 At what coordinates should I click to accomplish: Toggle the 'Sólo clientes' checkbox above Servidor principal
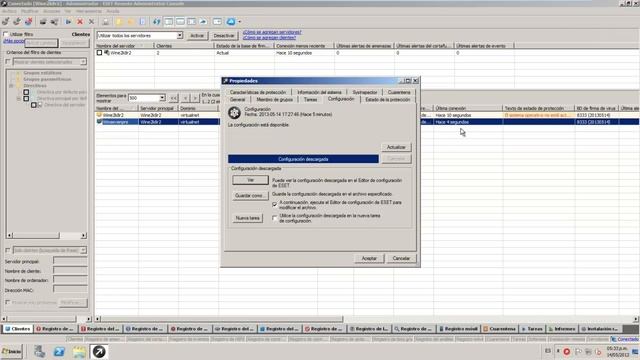click(8, 250)
